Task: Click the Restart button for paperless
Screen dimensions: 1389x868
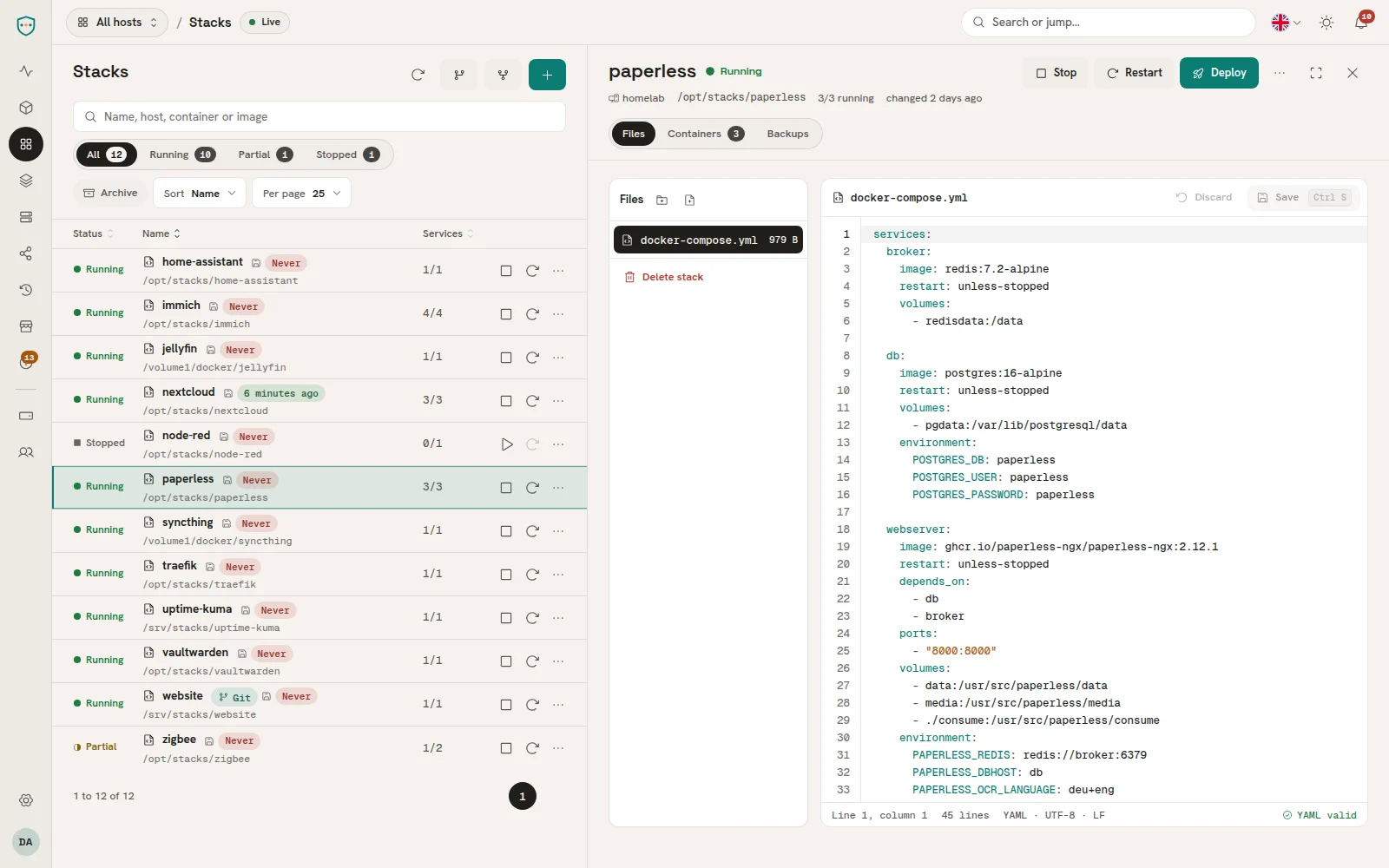Action: click(1134, 73)
